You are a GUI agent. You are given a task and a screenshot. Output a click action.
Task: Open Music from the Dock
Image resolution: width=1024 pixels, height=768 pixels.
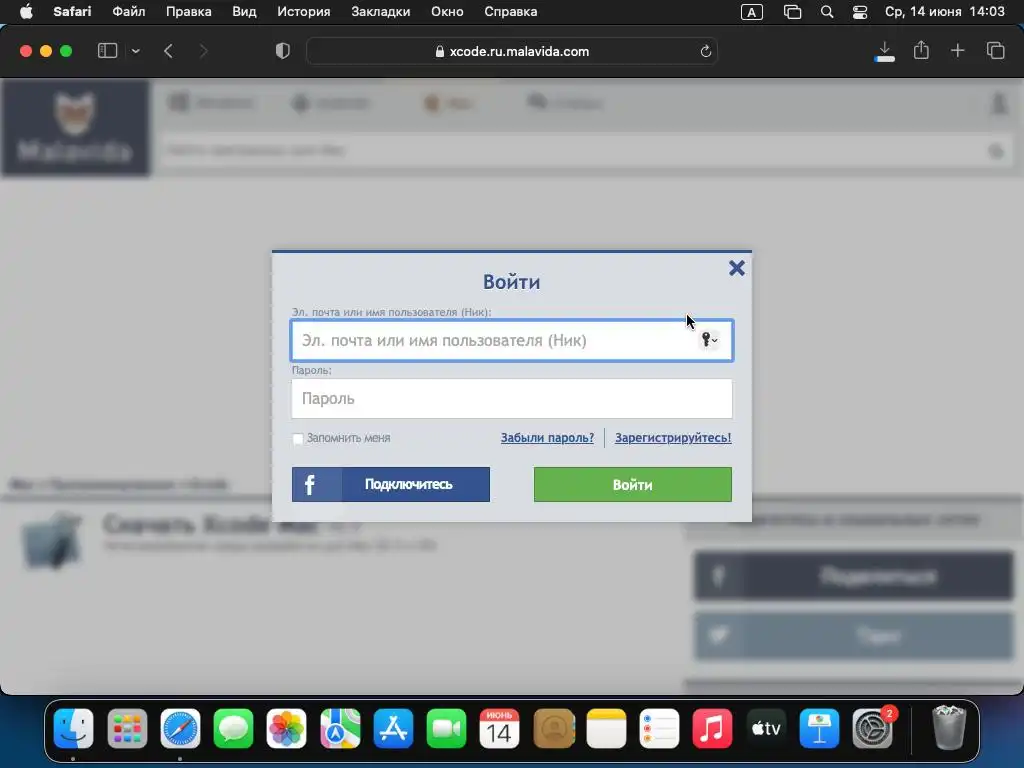(712, 728)
